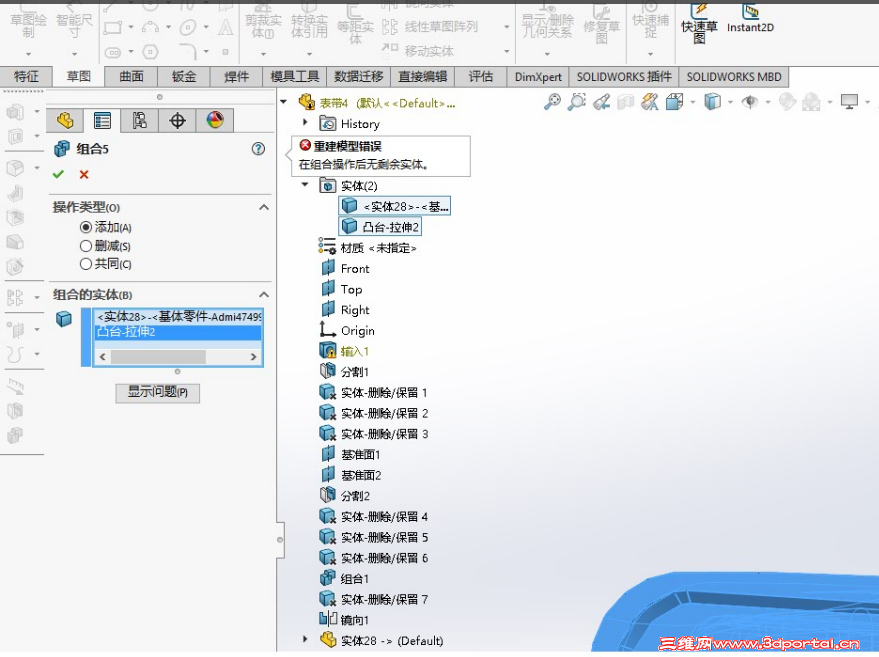The height and width of the screenshot is (657, 879).
Task: Click the Quick Sketch (快速草图) tool
Action: (699, 24)
